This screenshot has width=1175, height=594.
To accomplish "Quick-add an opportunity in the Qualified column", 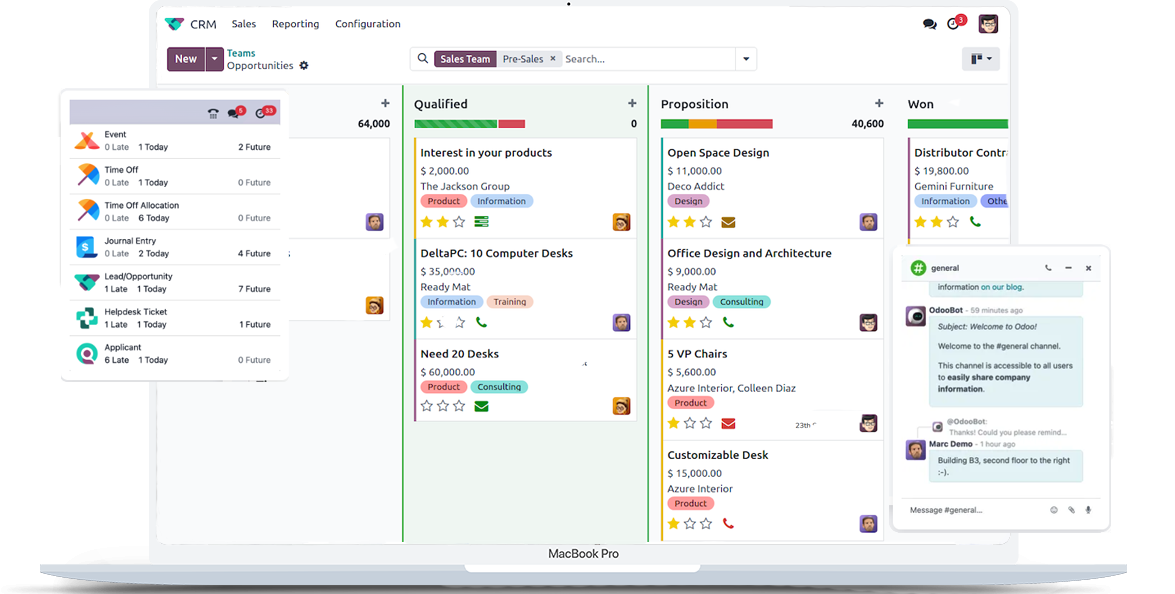I will click(x=632, y=103).
